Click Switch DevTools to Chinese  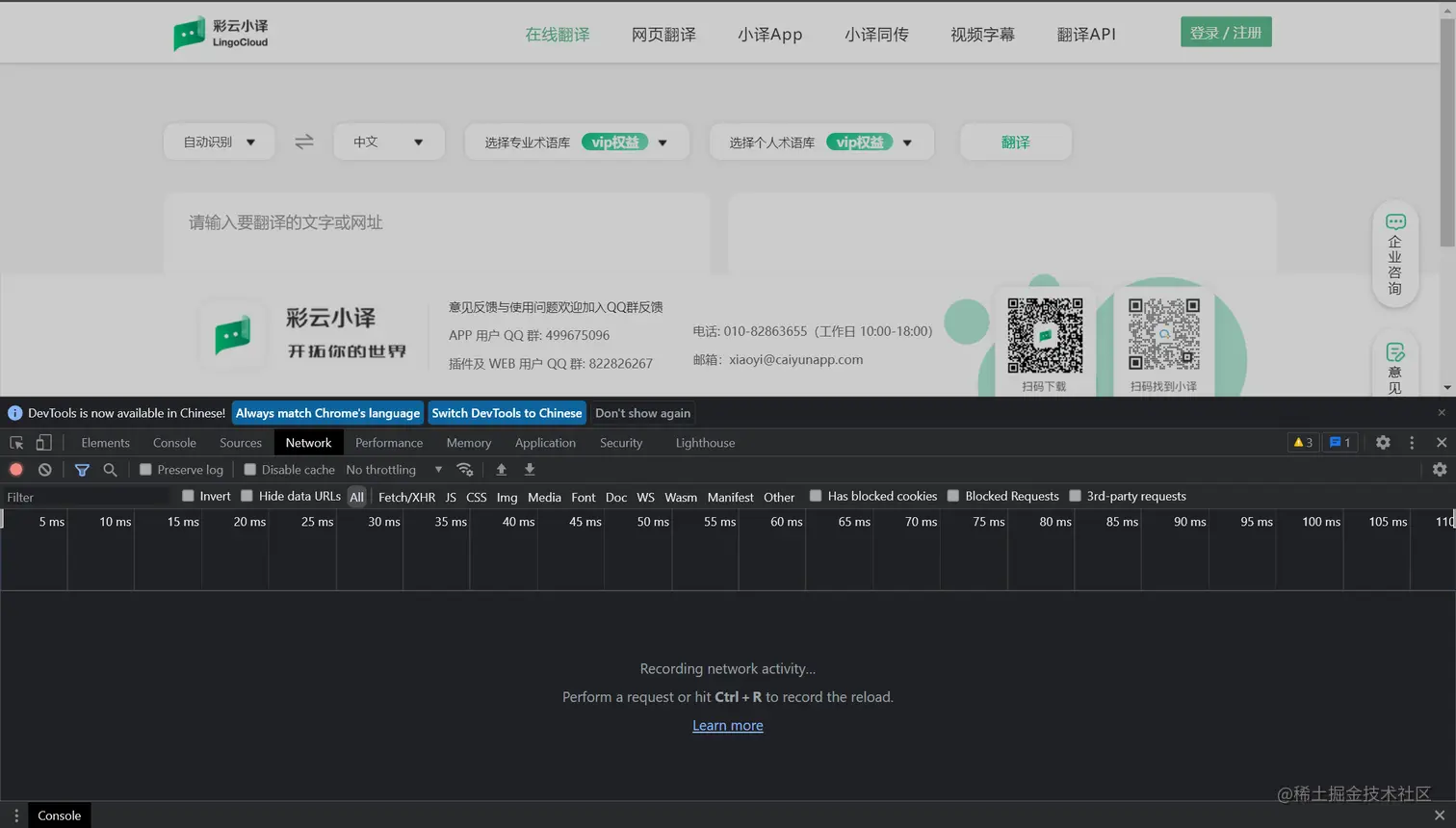coord(507,413)
